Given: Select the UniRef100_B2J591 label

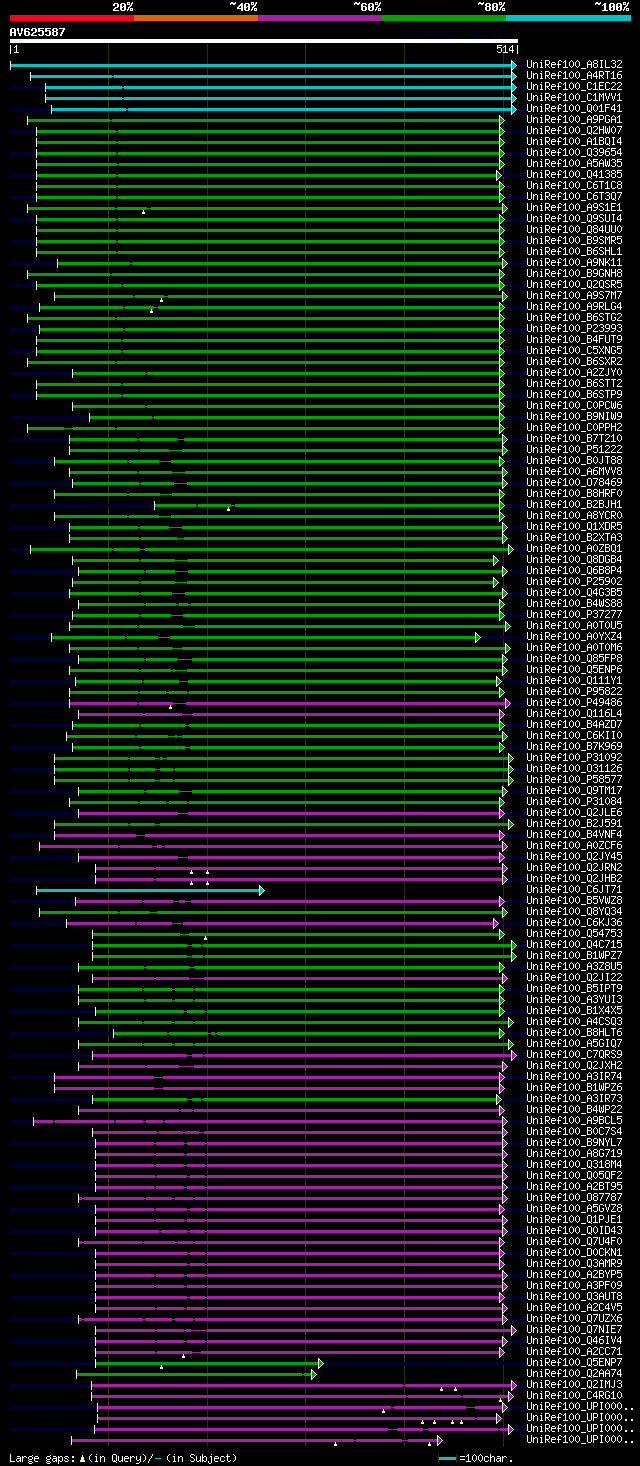Looking at the screenshot, I should pyautogui.click(x=574, y=823).
